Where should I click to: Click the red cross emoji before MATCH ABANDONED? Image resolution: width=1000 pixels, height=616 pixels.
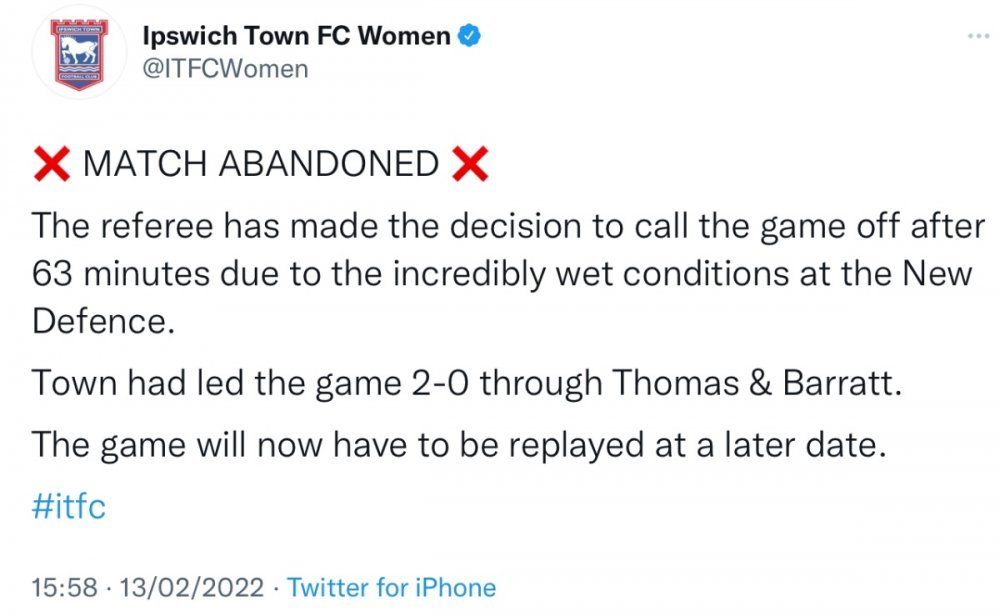coord(51,164)
